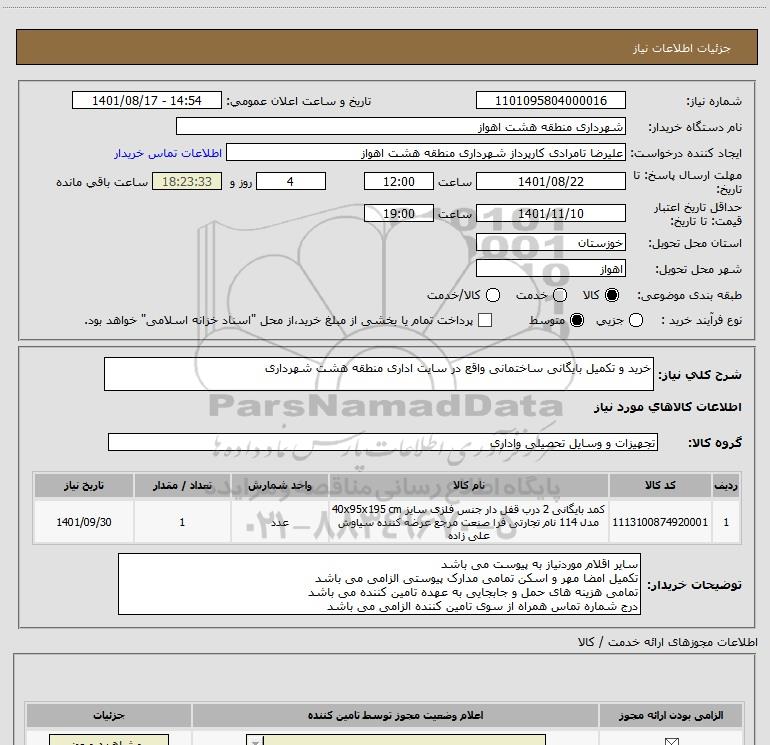Click the row number 1 cell

(726, 522)
